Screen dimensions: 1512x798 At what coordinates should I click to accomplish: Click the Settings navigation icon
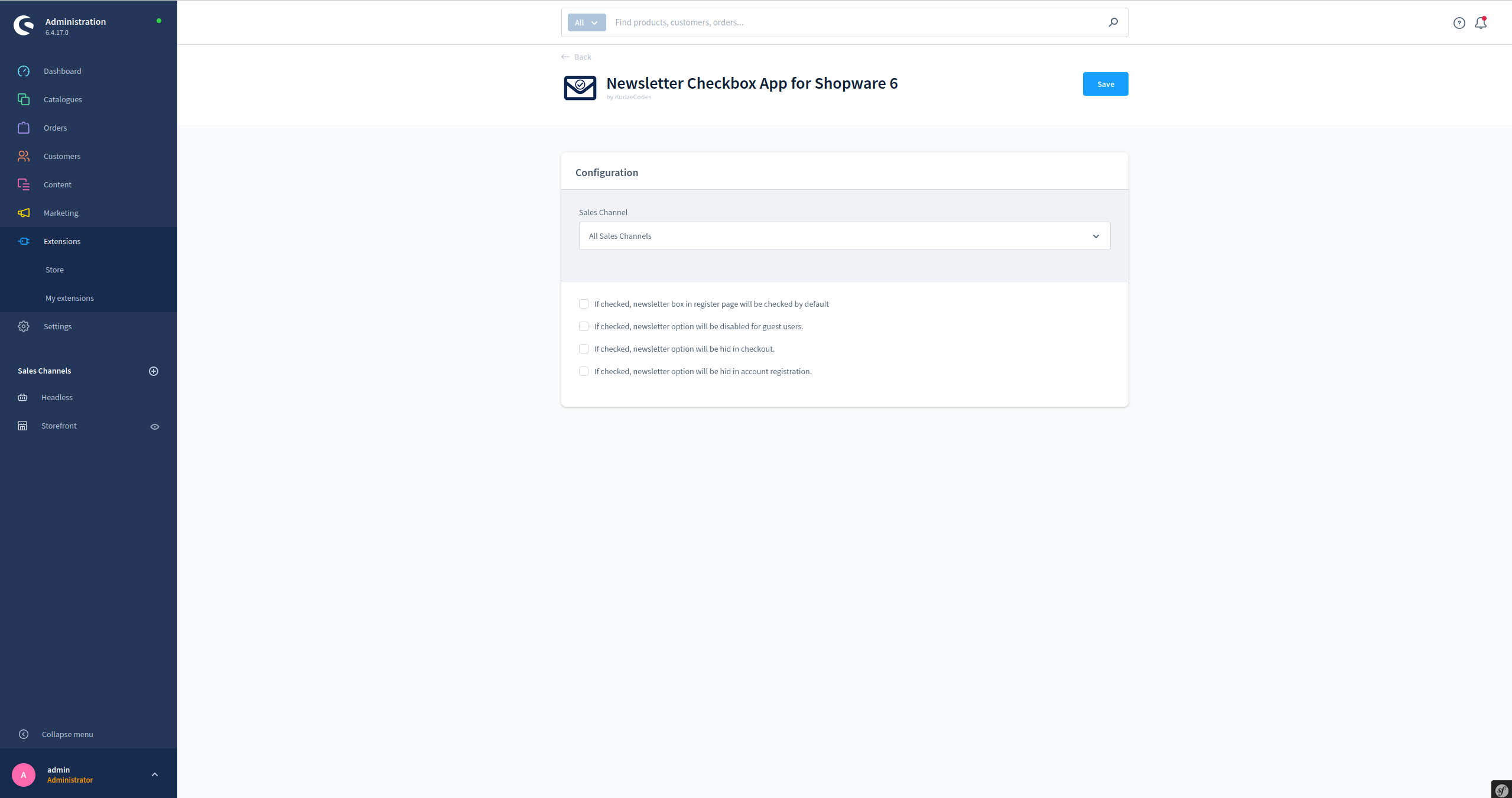click(23, 327)
